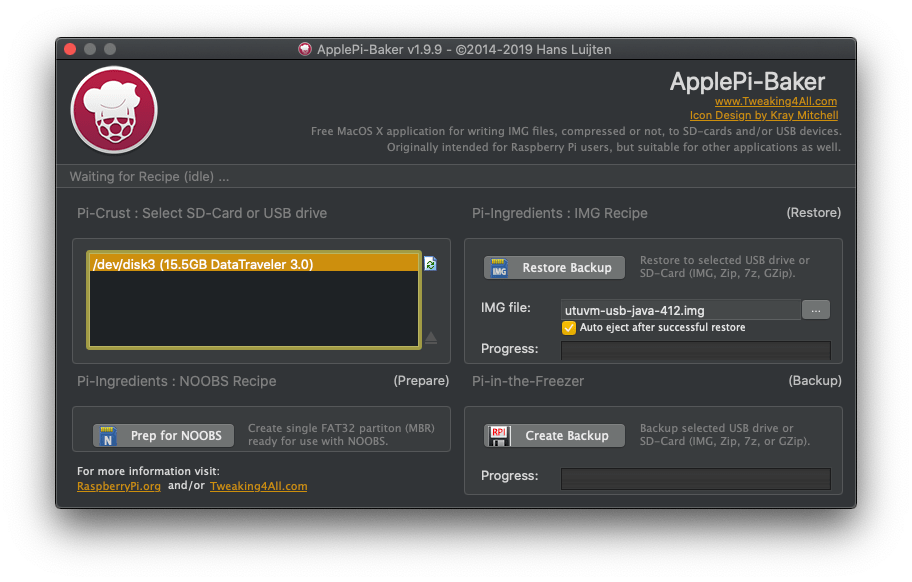Click the (Restore) section label

814,213
